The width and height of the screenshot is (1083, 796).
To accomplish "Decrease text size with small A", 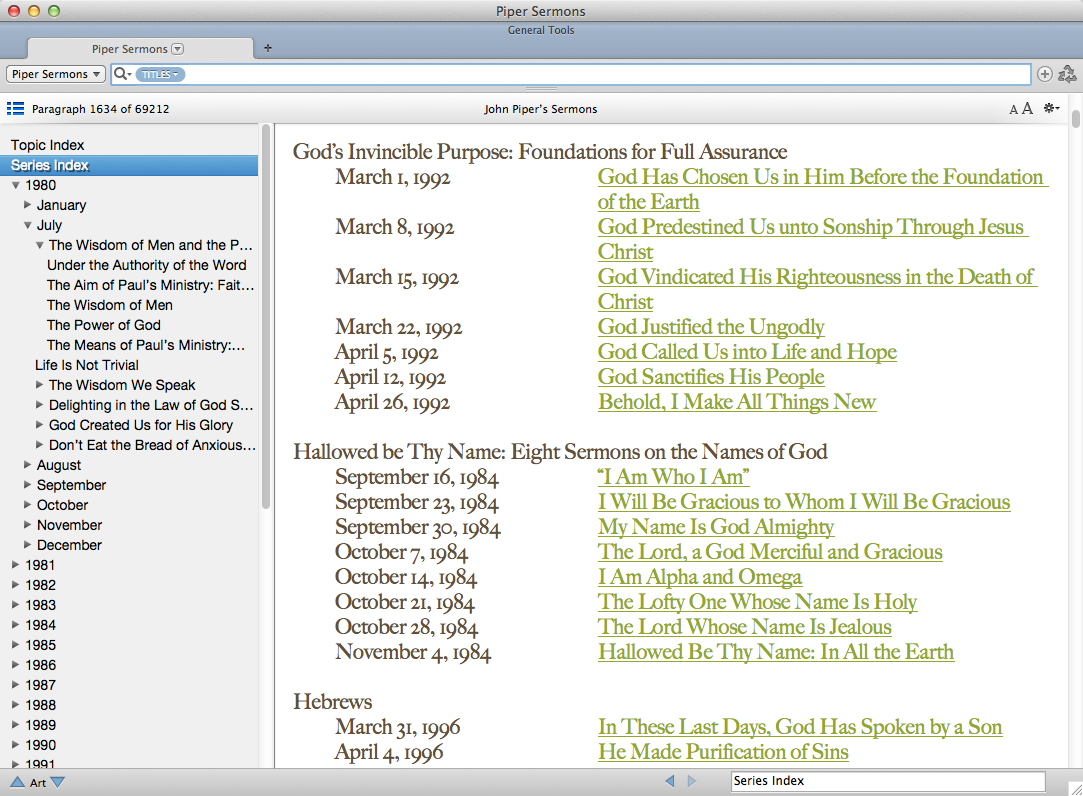I will point(1013,109).
